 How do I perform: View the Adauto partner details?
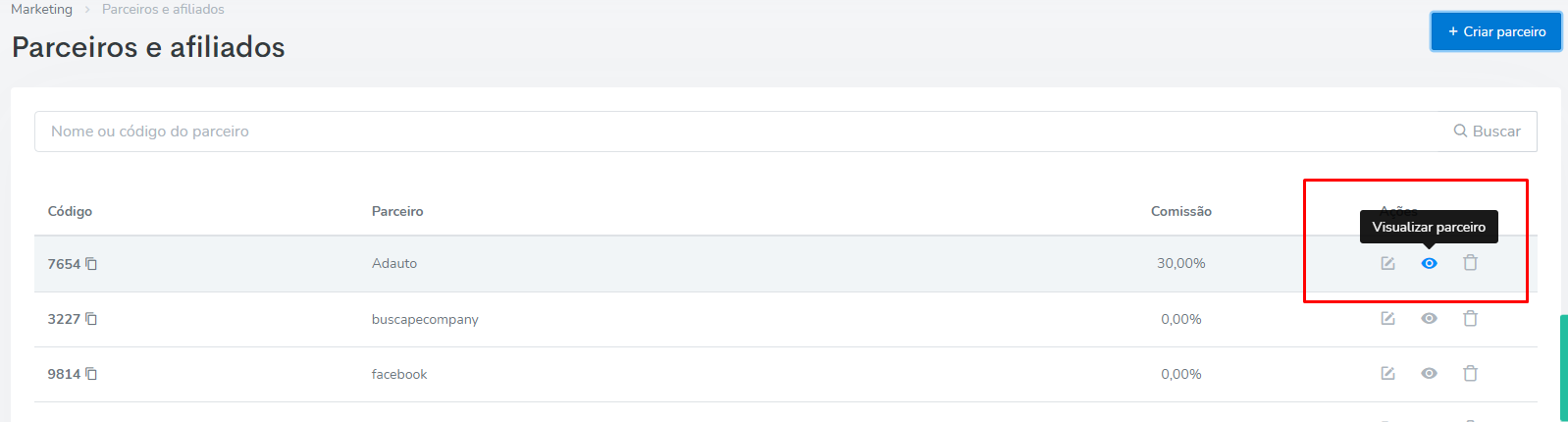point(1429,263)
